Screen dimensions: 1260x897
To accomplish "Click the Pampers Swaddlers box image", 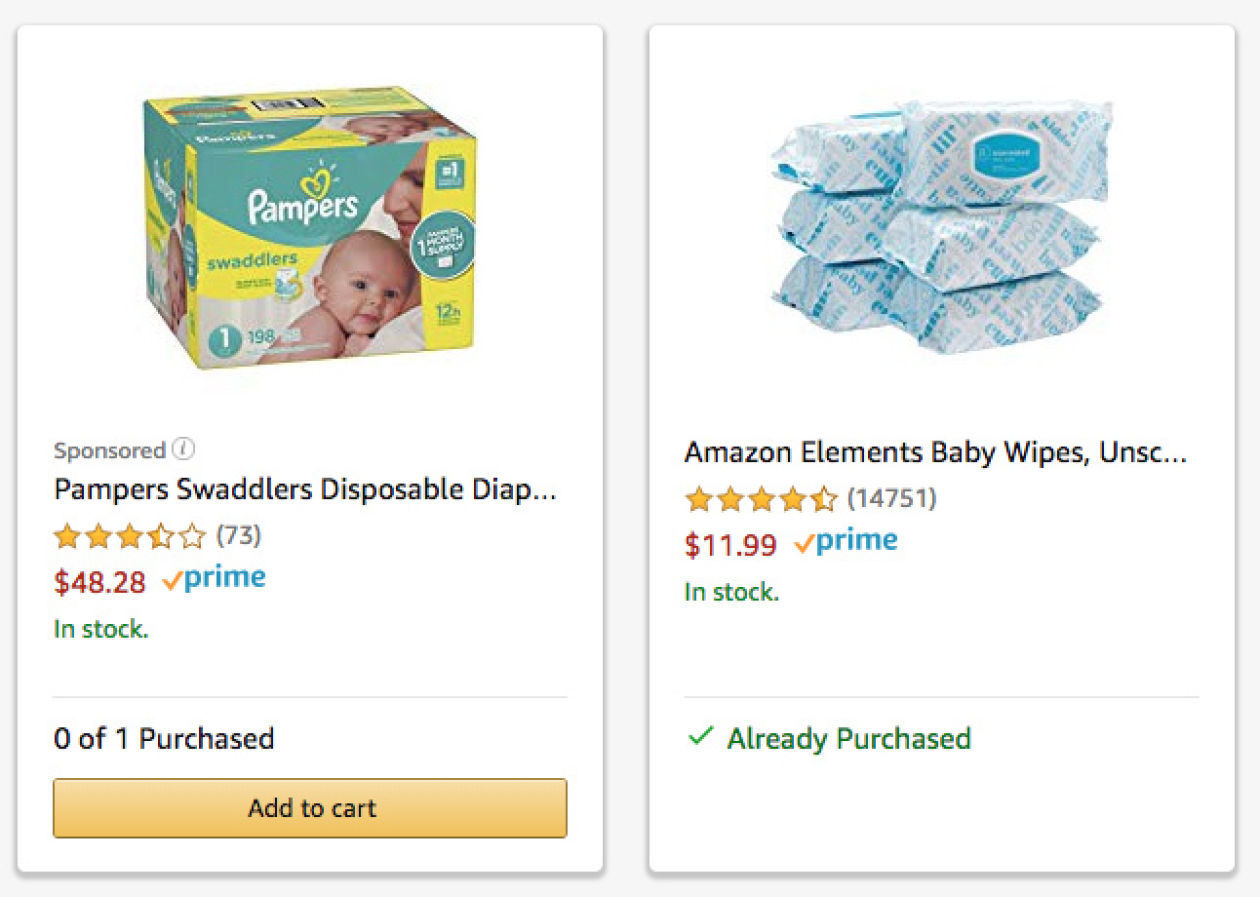I will pos(310,228).
